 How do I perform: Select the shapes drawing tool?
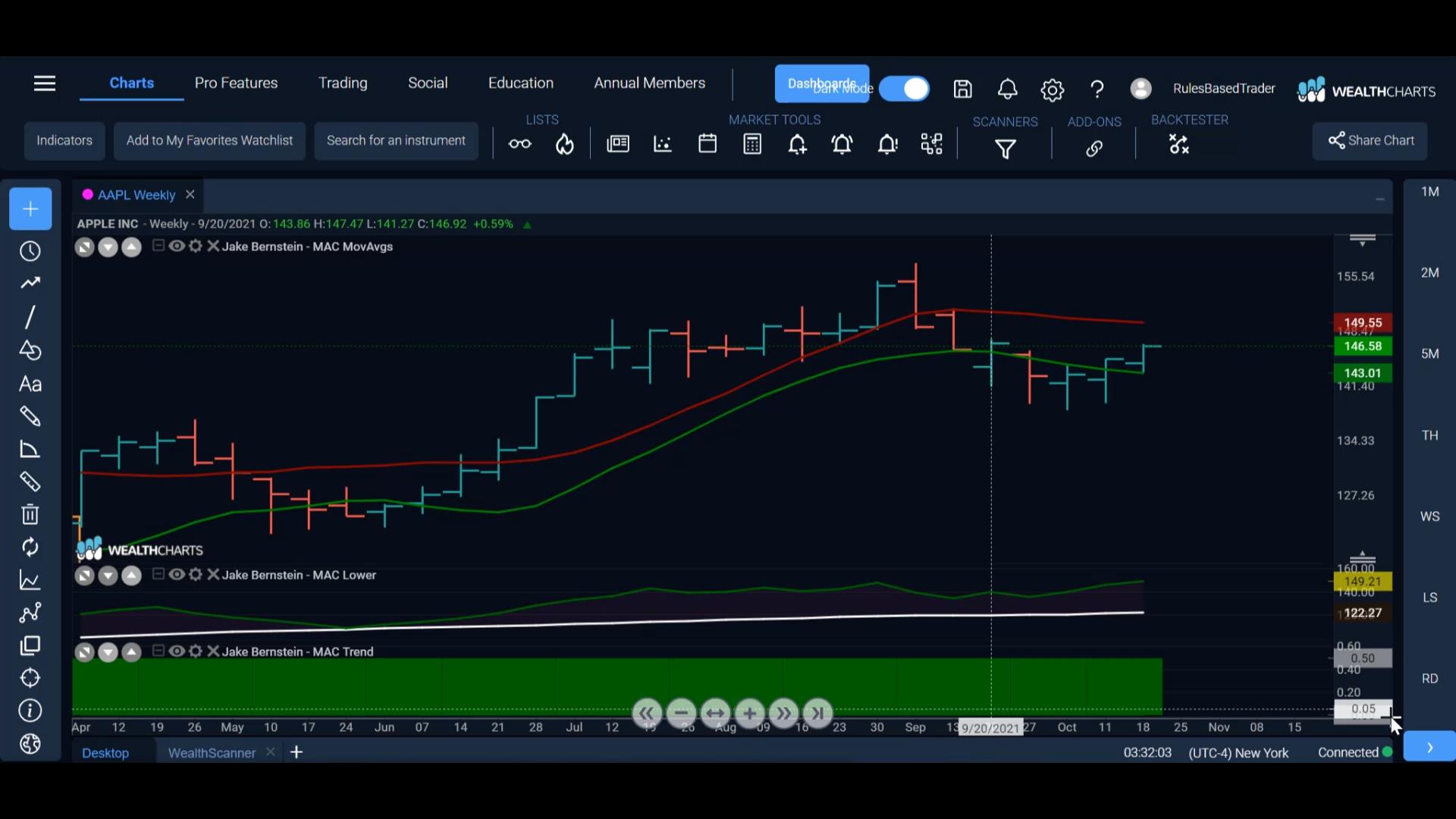pyautogui.click(x=30, y=350)
